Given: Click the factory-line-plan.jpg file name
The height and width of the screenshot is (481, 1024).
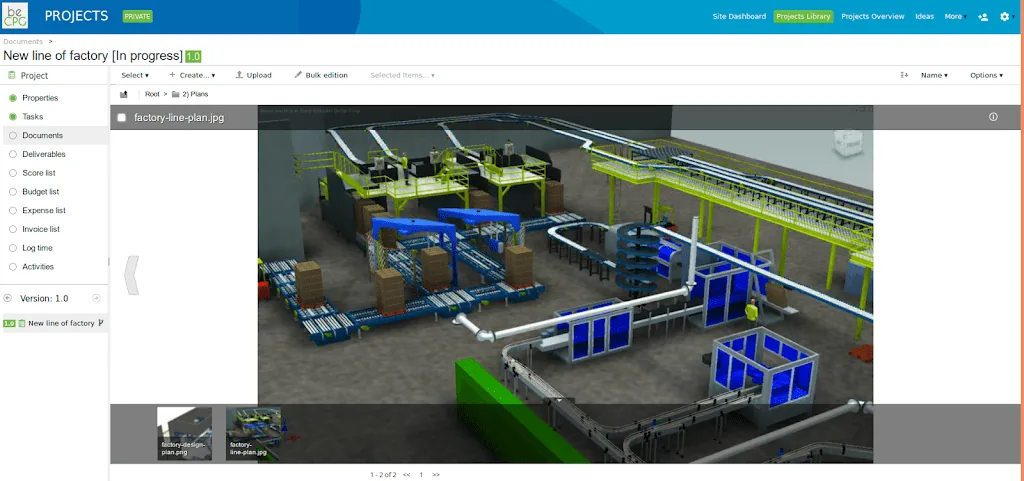Looking at the screenshot, I should pos(179,118).
